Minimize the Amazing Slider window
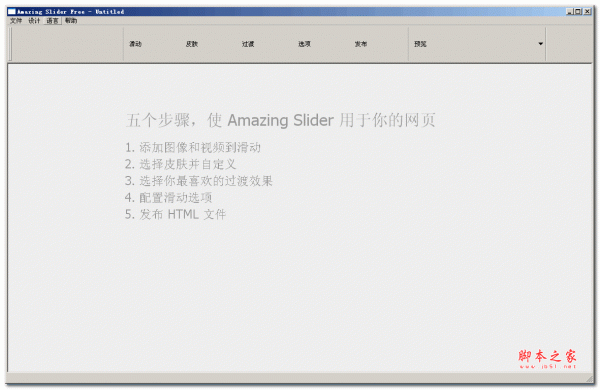The width and height of the screenshot is (600, 390). point(570,12)
